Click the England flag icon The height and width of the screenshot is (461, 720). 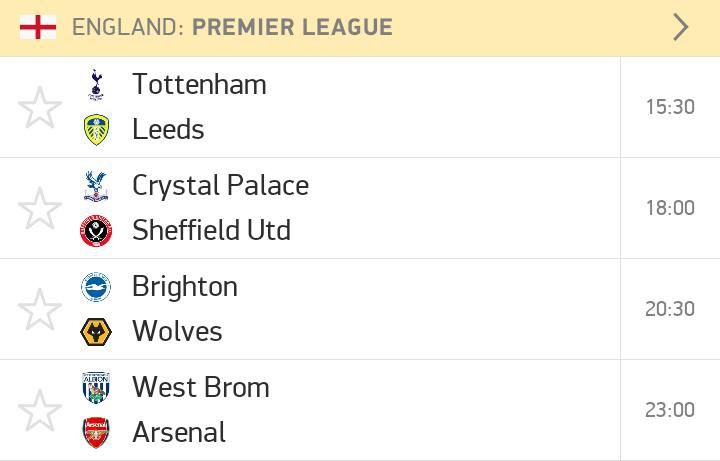click(x=38, y=27)
